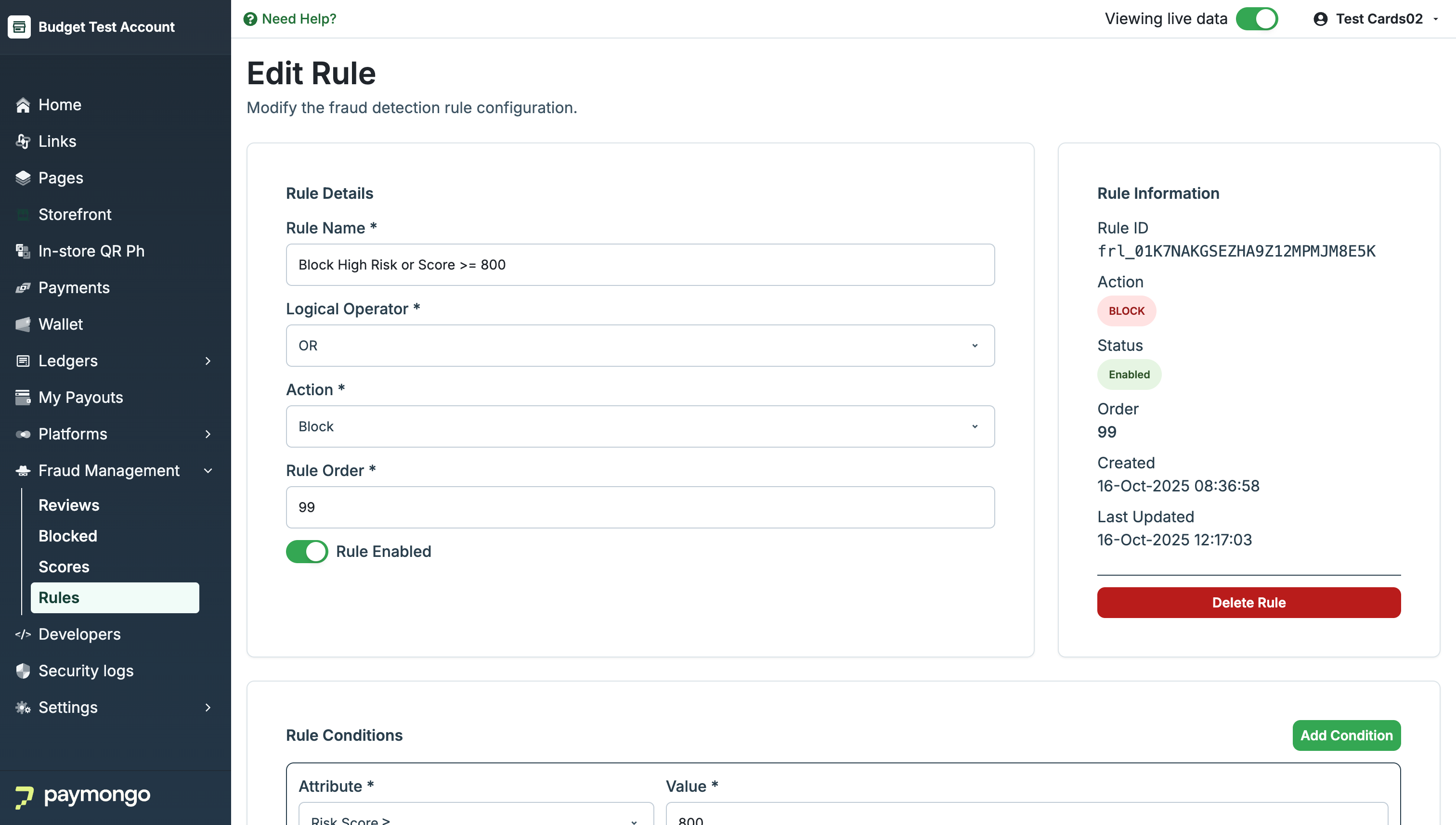Viewport: 1456px width, 825px height.
Task: Click the Need Help question mark icon
Action: coord(250,19)
